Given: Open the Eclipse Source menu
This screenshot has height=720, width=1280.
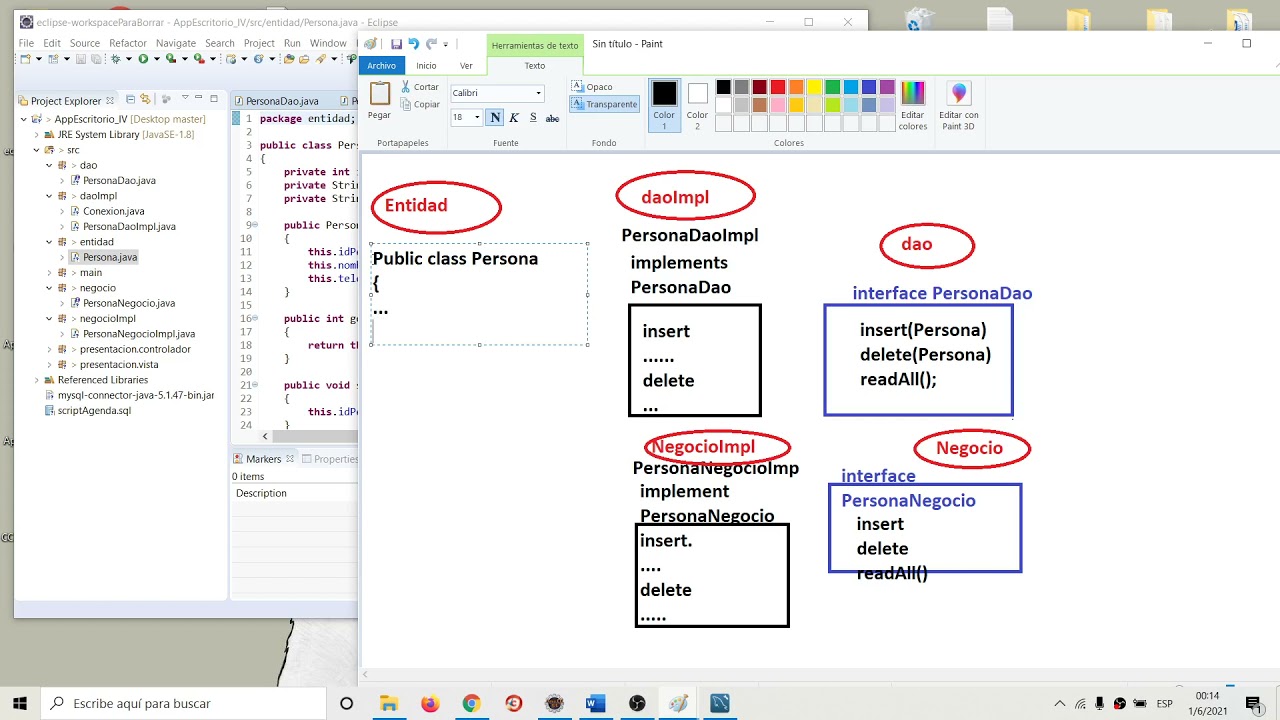Looking at the screenshot, I should point(85,43).
